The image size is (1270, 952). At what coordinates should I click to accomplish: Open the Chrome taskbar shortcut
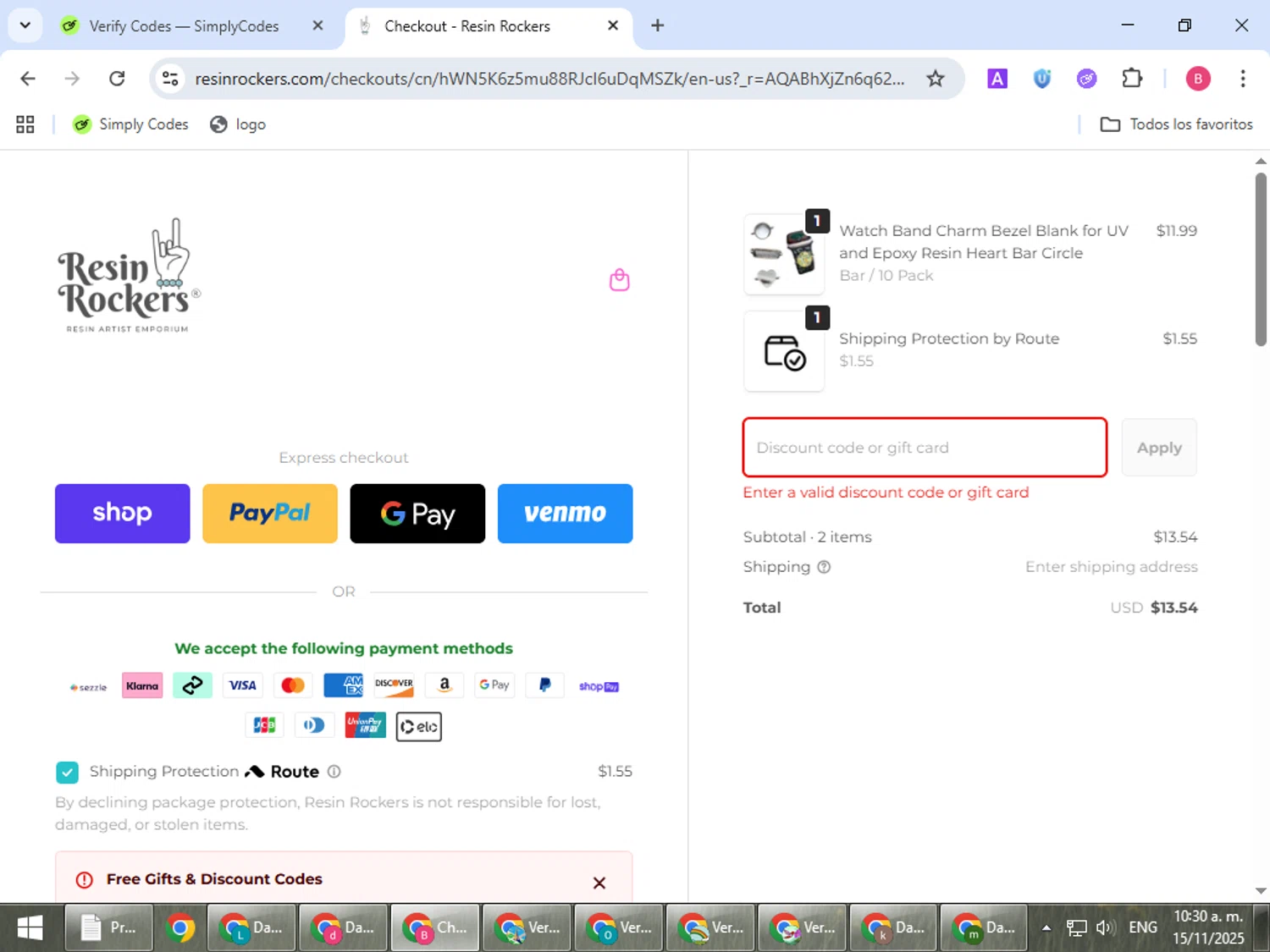pyautogui.click(x=179, y=928)
